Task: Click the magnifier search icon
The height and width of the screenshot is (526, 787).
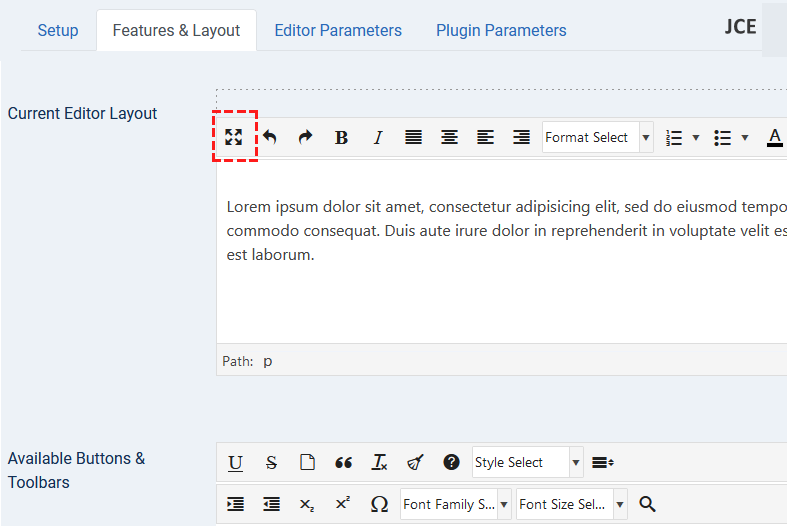Action: coord(647,504)
